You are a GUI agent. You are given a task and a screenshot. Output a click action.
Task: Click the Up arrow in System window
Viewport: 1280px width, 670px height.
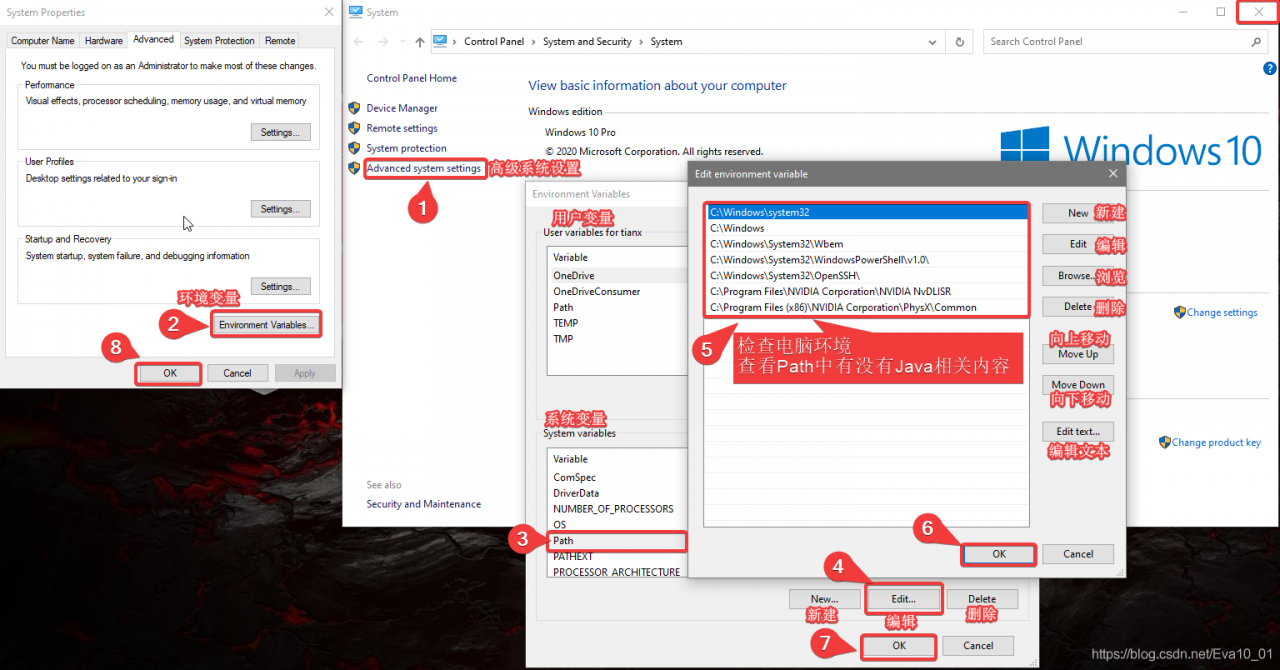[419, 42]
